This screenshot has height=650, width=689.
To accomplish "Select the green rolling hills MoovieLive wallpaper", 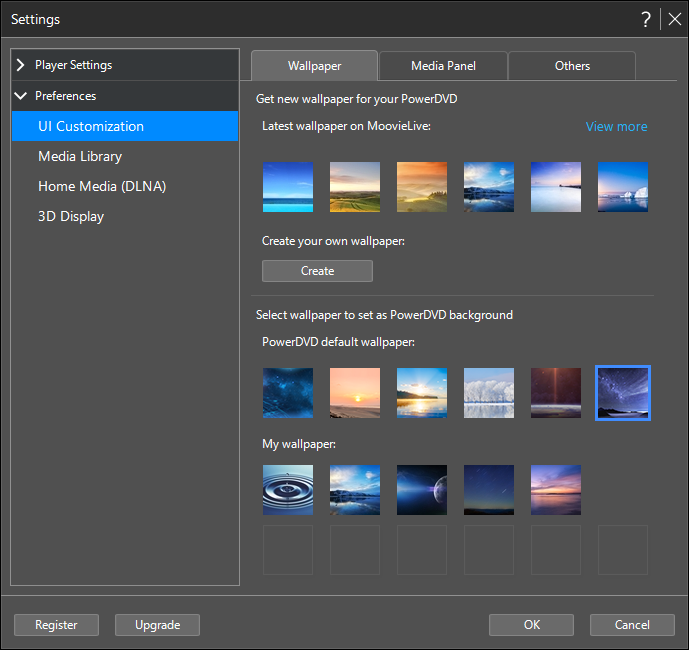I will [355, 187].
